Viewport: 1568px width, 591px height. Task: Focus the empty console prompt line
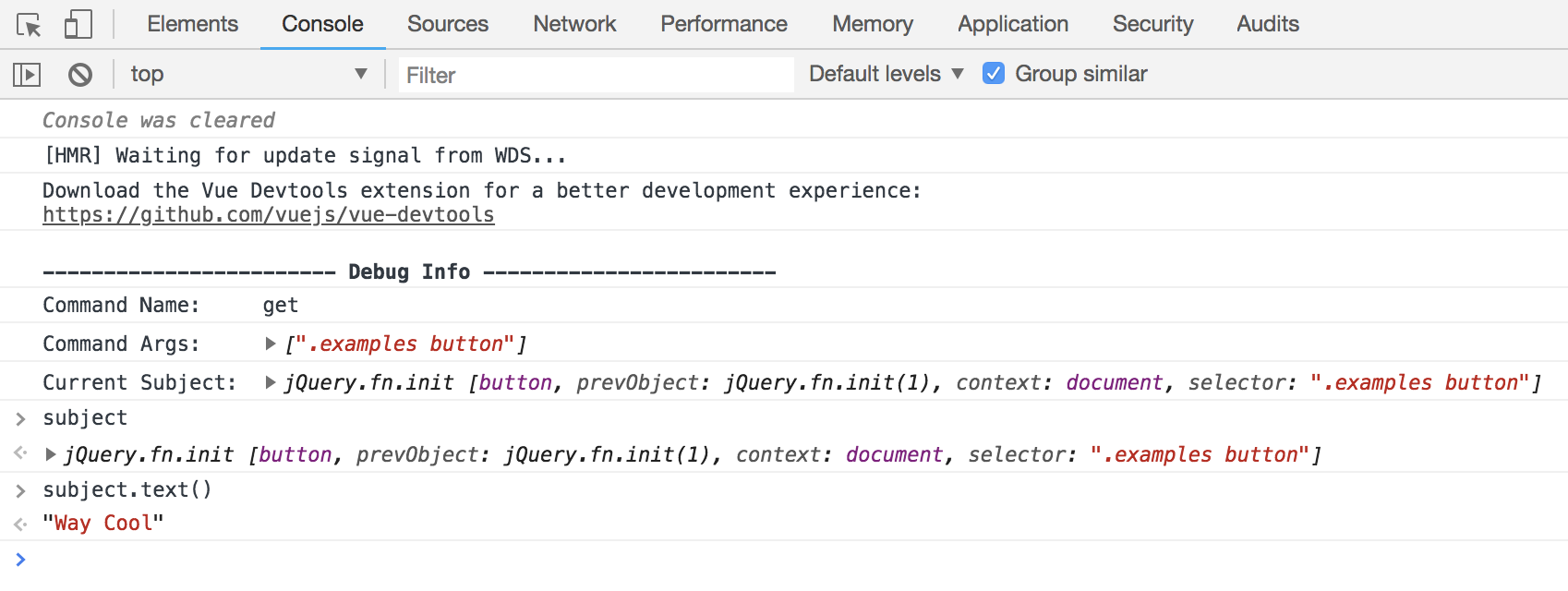[739, 560]
